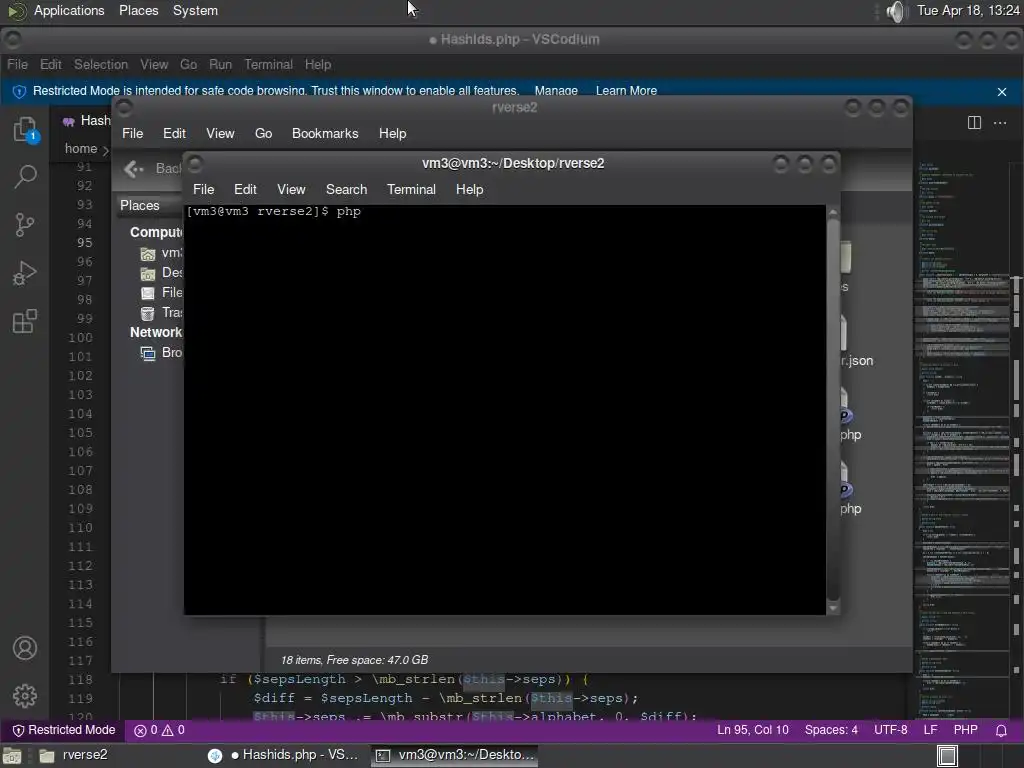Open the file manager Edit menu
1024x768 pixels.
pos(174,133)
